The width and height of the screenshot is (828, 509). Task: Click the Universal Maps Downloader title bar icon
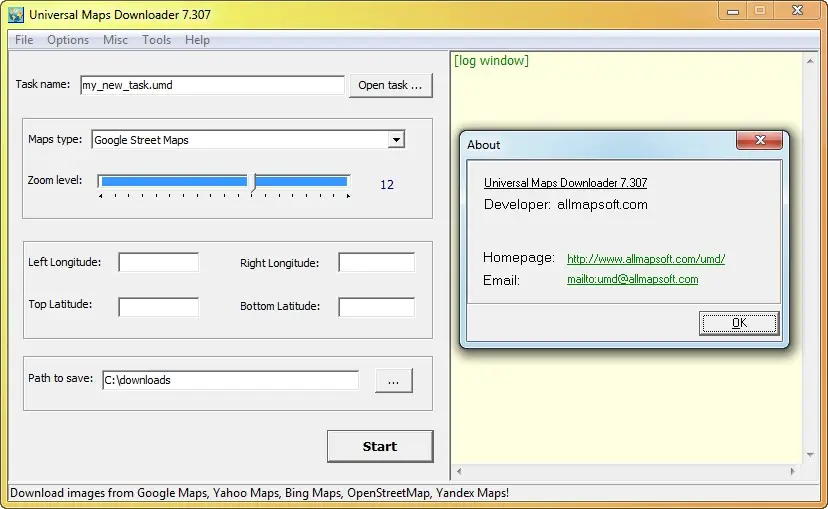[x=16, y=14]
